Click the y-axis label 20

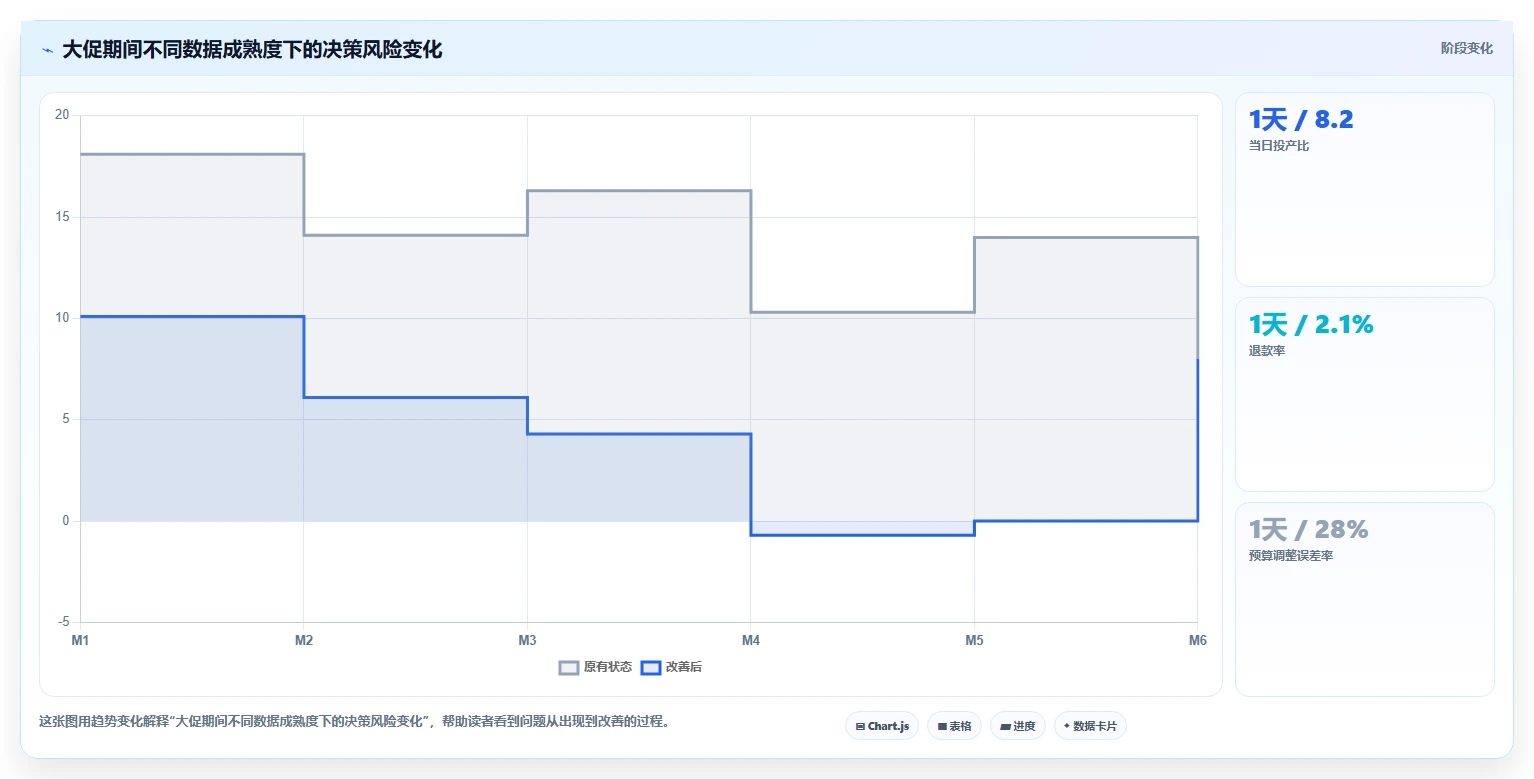pos(62,115)
